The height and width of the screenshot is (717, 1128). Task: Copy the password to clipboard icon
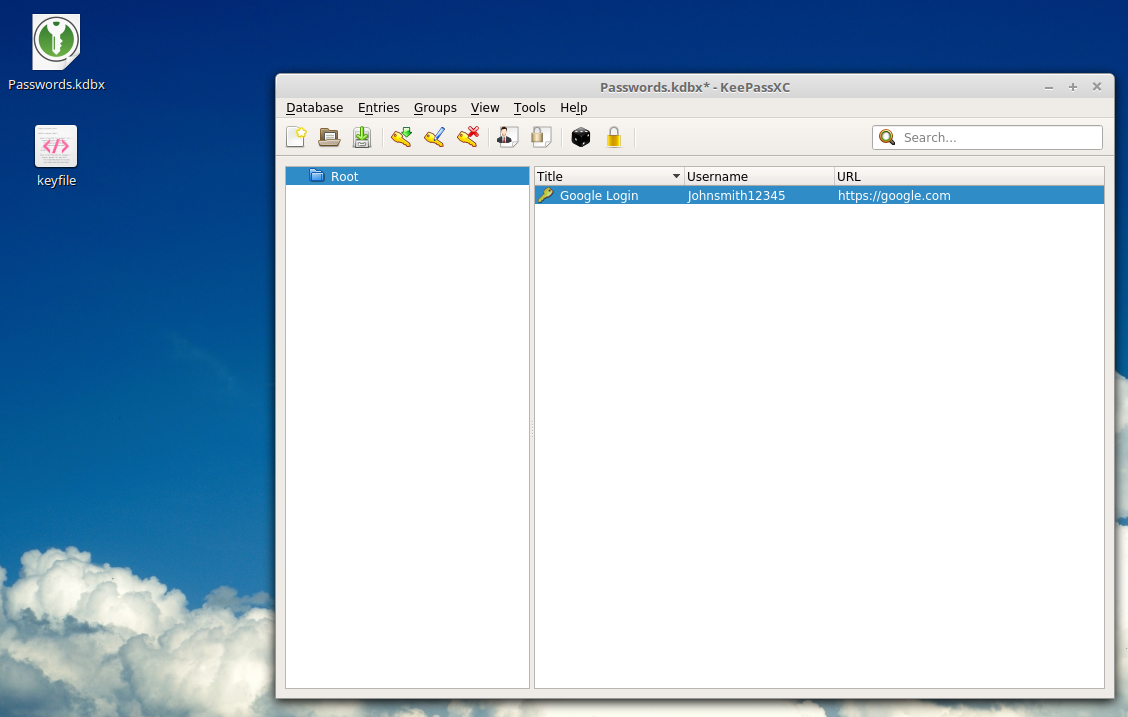(x=541, y=137)
